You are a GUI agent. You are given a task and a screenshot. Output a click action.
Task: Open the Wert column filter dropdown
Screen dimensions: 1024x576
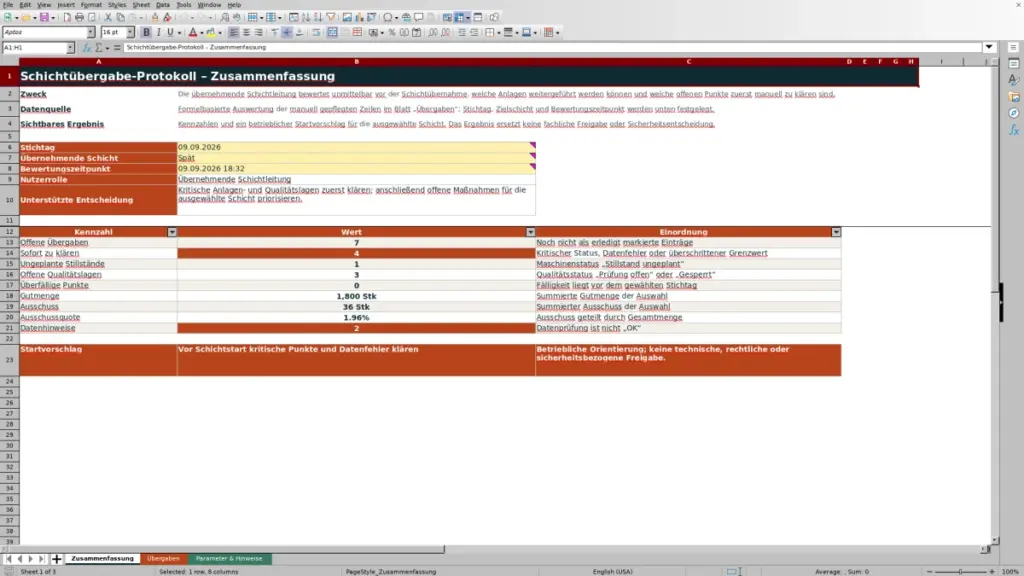[530, 232]
